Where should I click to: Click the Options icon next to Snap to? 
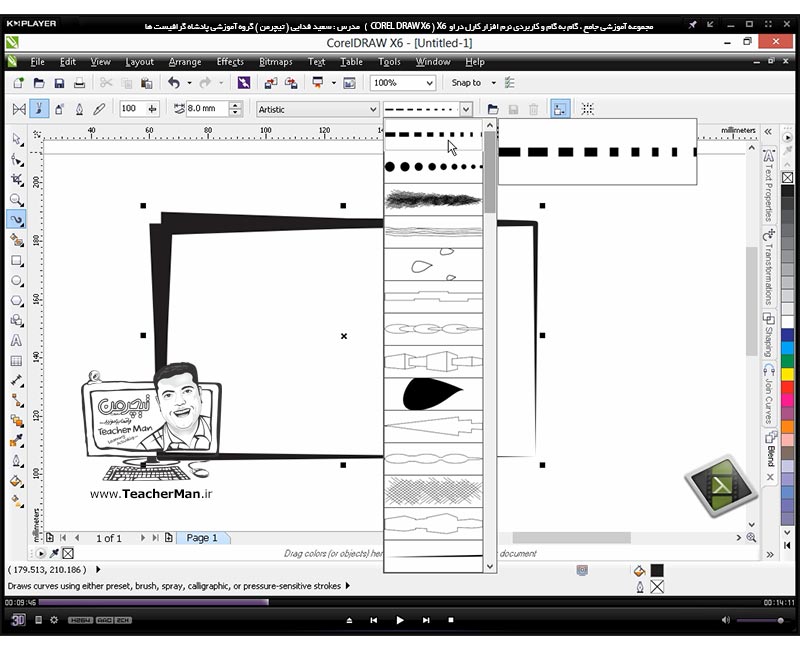(x=509, y=83)
